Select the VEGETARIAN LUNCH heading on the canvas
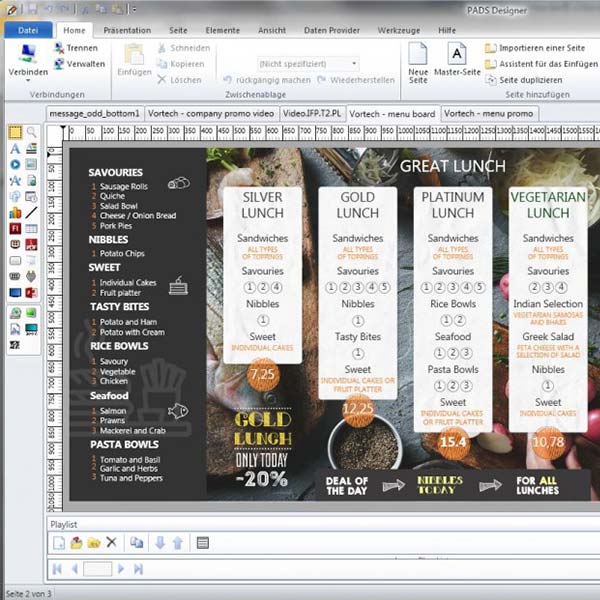Viewport: 600px width, 600px height. pos(548,205)
